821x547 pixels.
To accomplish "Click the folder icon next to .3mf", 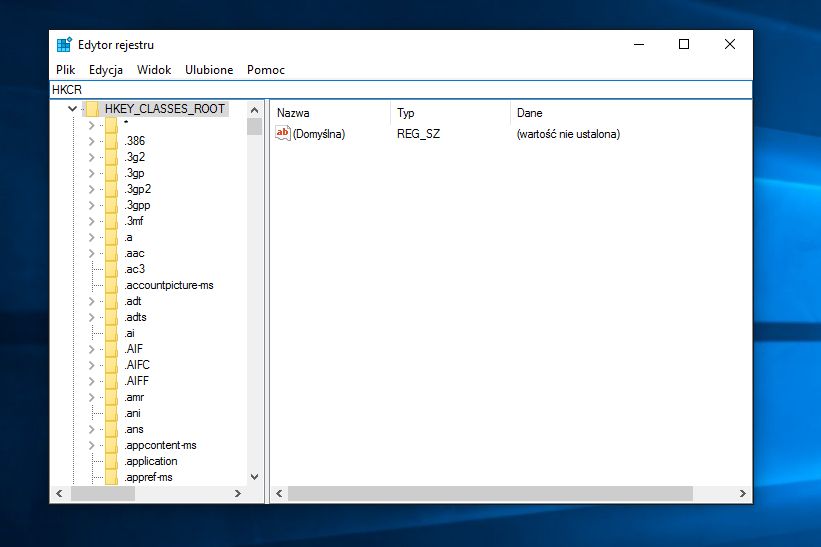I will click(111, 221).
